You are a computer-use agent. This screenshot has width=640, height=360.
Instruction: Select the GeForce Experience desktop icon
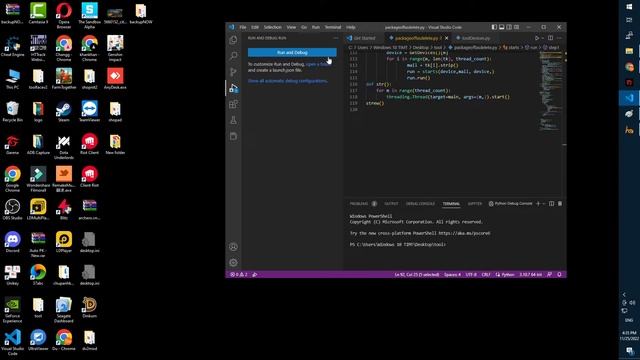click(x=12, y=310)
